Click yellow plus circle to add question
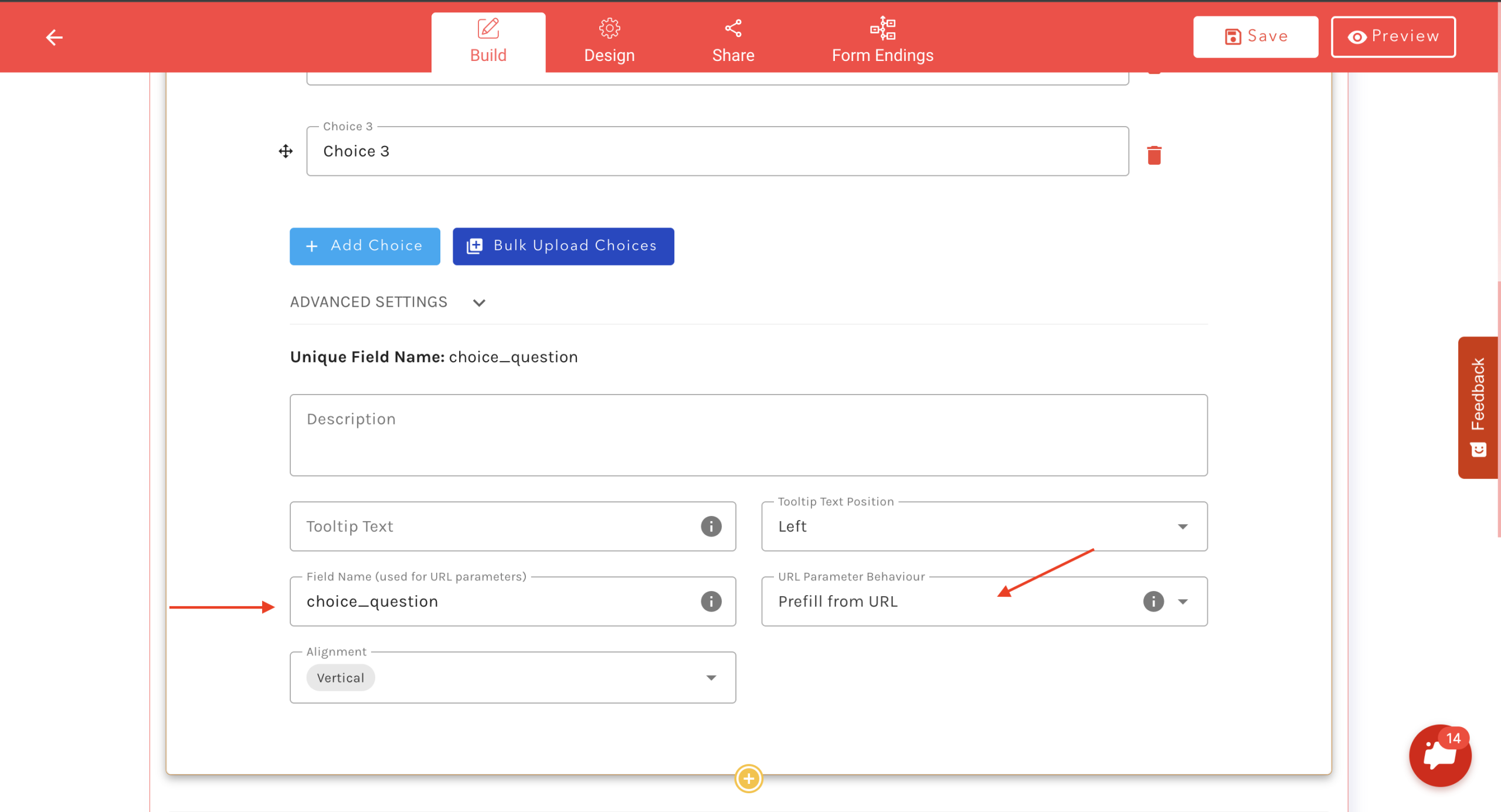This screenshot has width=1501, height=812. point(748,779)
